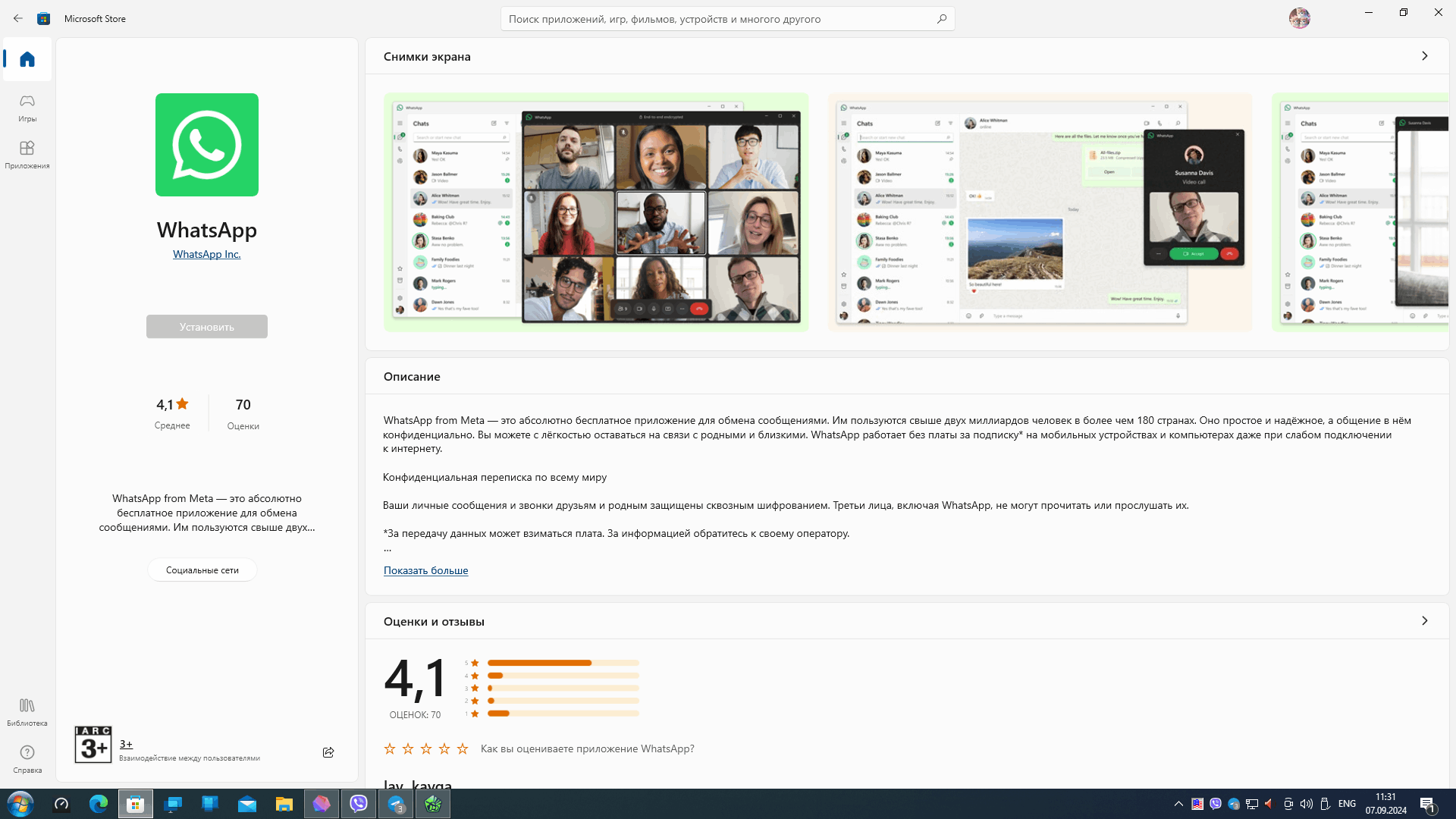Open the notification center
This screenshot has width=1456, height=819.
click(x=1428, y=804)
